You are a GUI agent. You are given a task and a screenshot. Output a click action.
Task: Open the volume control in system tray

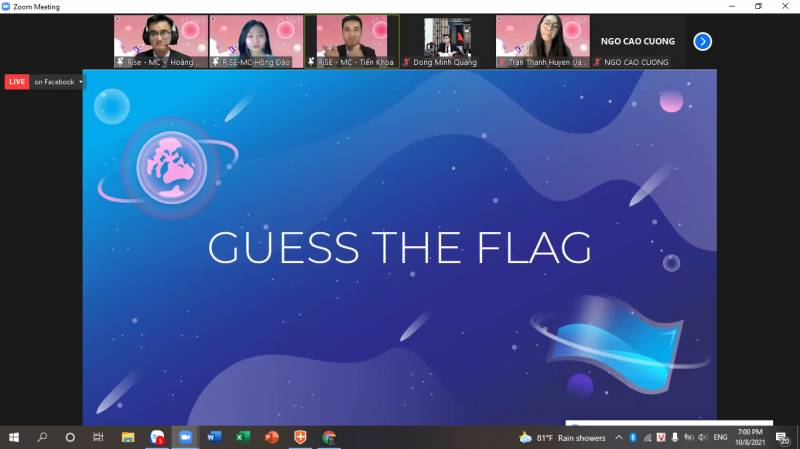(x=703, y=437)
